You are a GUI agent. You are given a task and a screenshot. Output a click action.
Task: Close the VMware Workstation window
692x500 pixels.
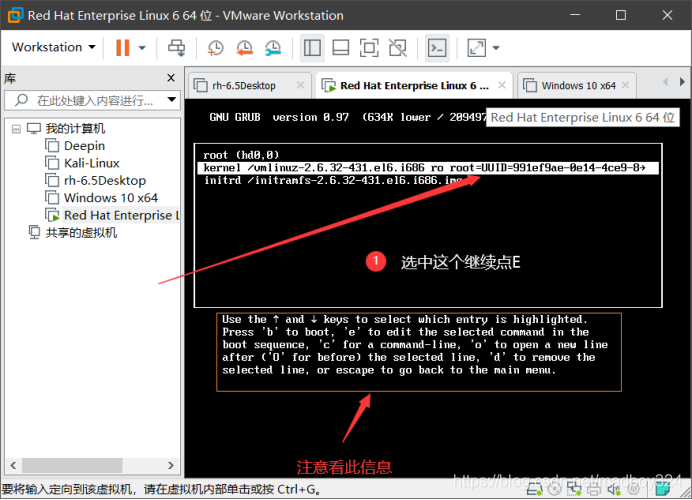click(667, 15)
